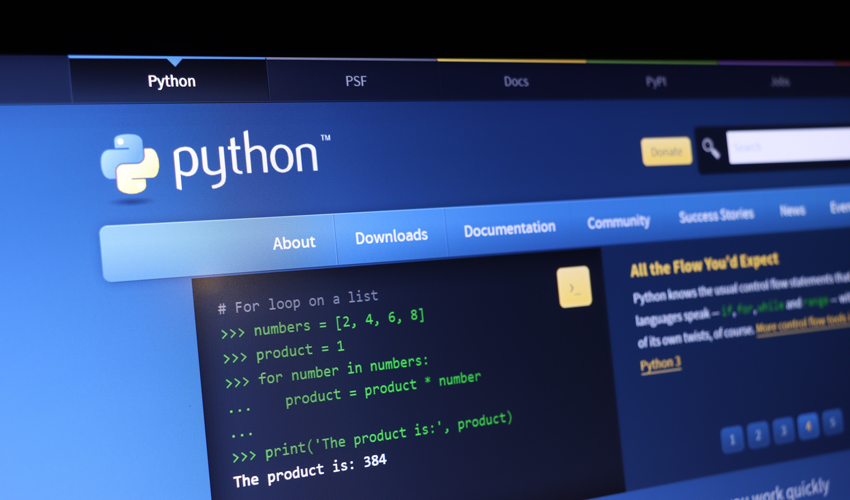
Task: Switch to the PSF top tab
Action: coord(356,81)
